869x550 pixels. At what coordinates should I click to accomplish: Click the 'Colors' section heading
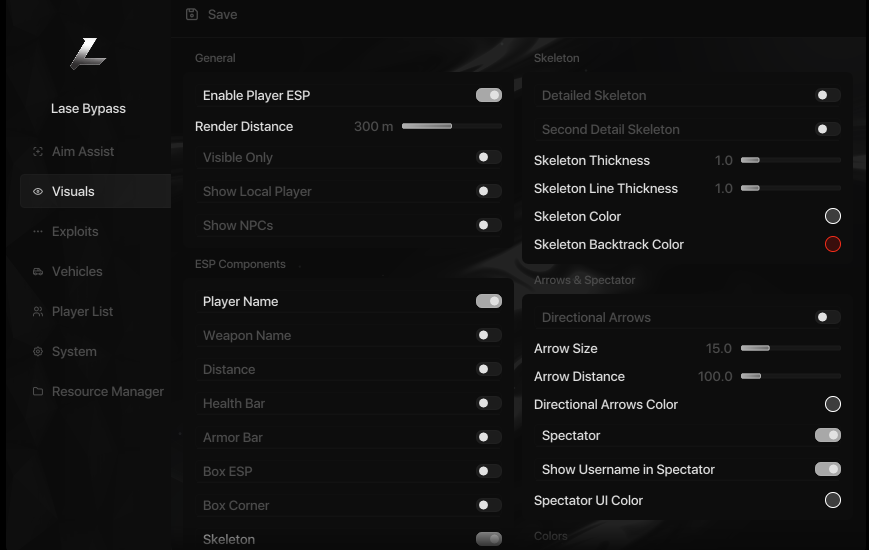pyautogui.click(x=550, y=536)
